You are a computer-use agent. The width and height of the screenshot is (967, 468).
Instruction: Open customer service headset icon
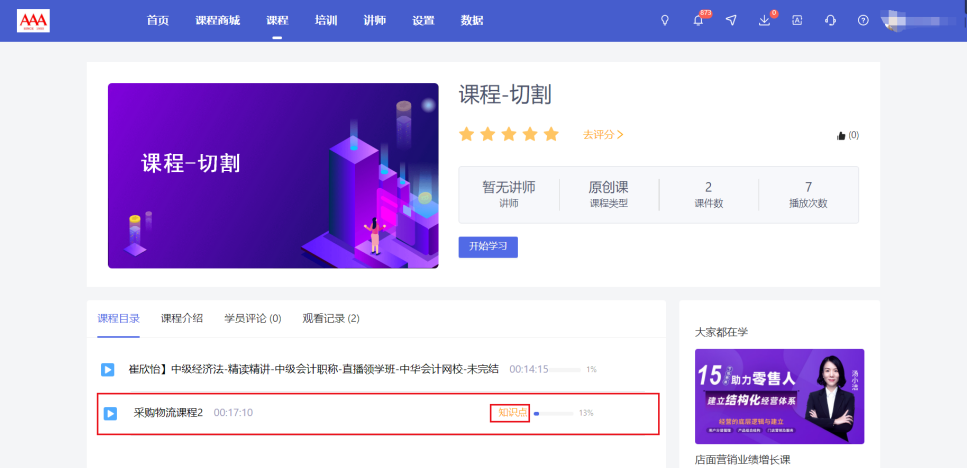[830, 20]
